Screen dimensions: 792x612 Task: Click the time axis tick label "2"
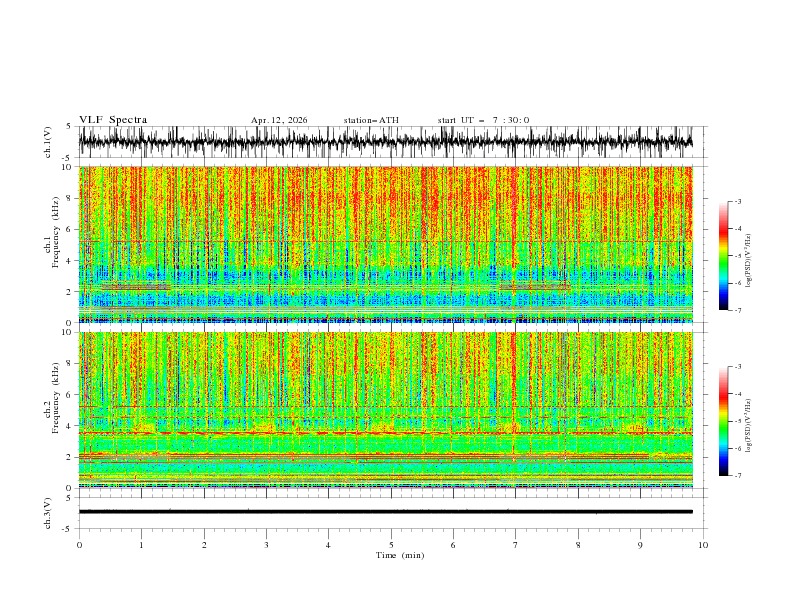[204, 545]
